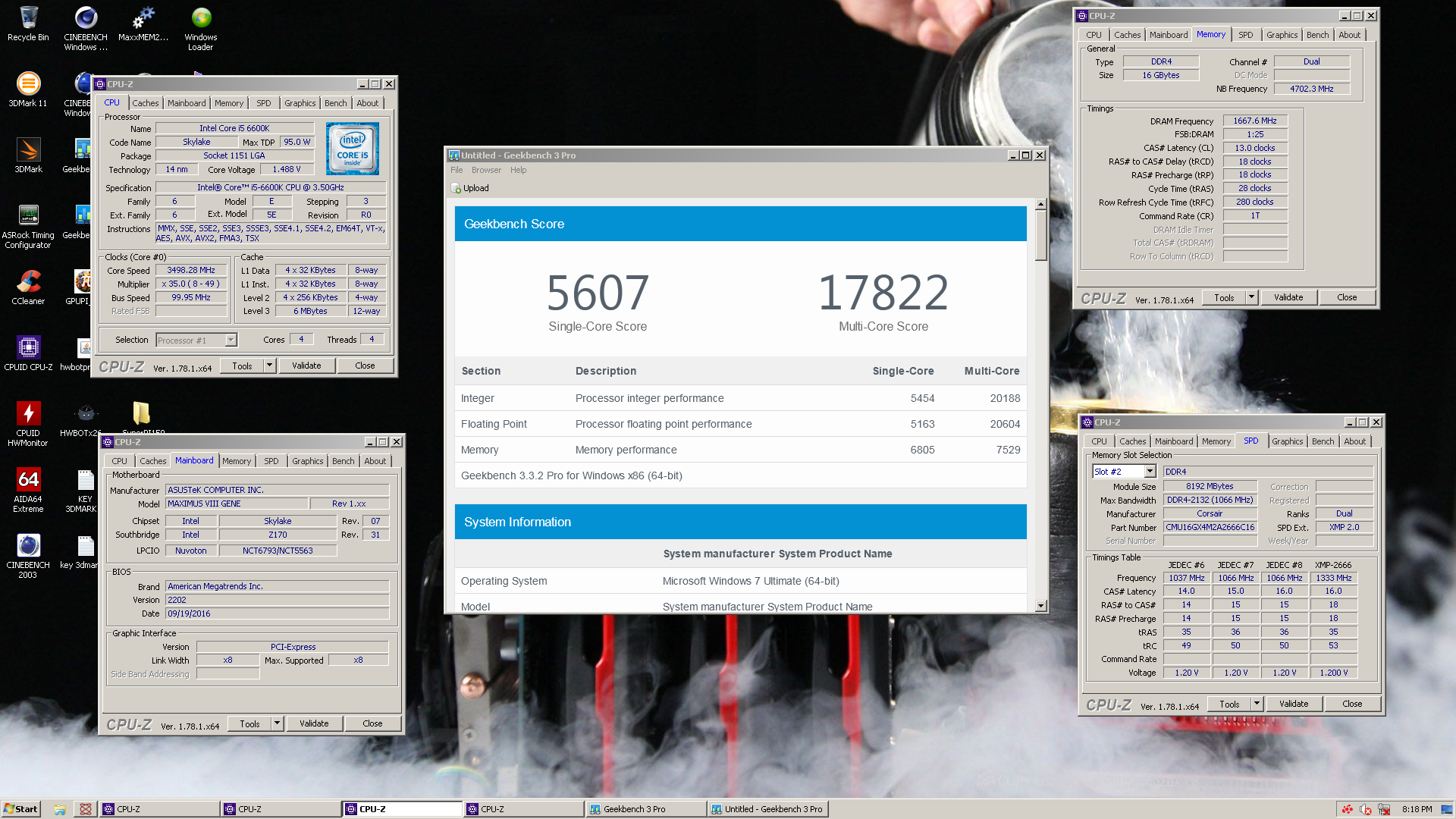1456x819 pixels.
Task: Click the Core Speed value 3498.28 MHz
Action: click(x=191, y=270)
